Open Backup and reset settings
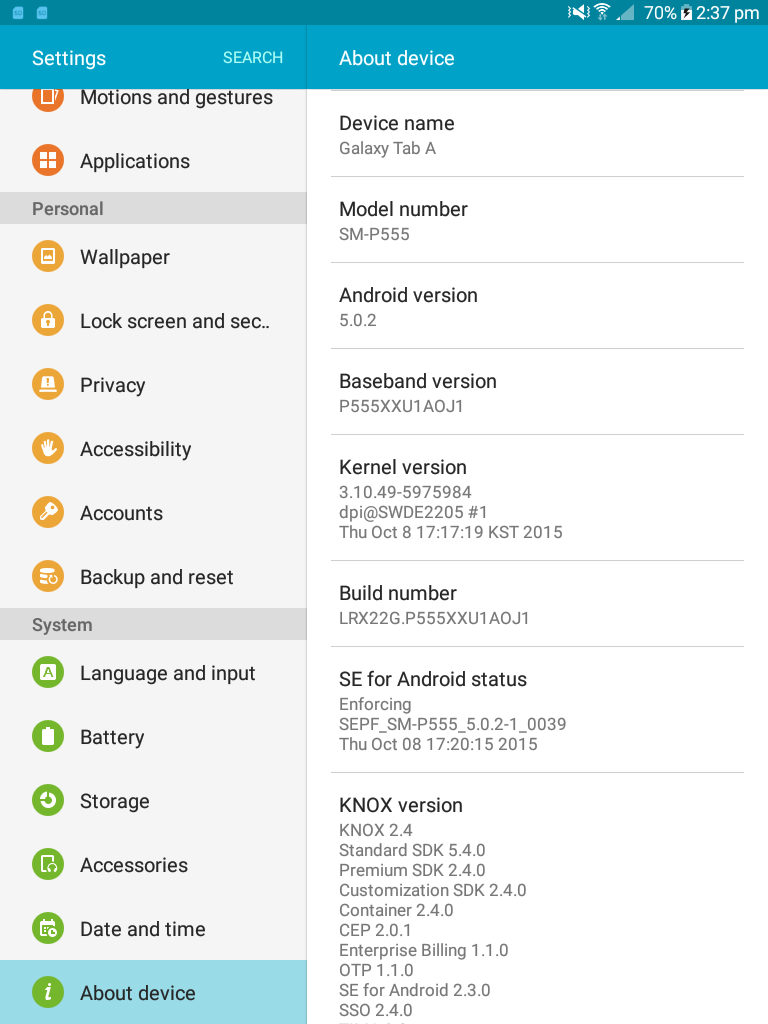 pos(156,577)
